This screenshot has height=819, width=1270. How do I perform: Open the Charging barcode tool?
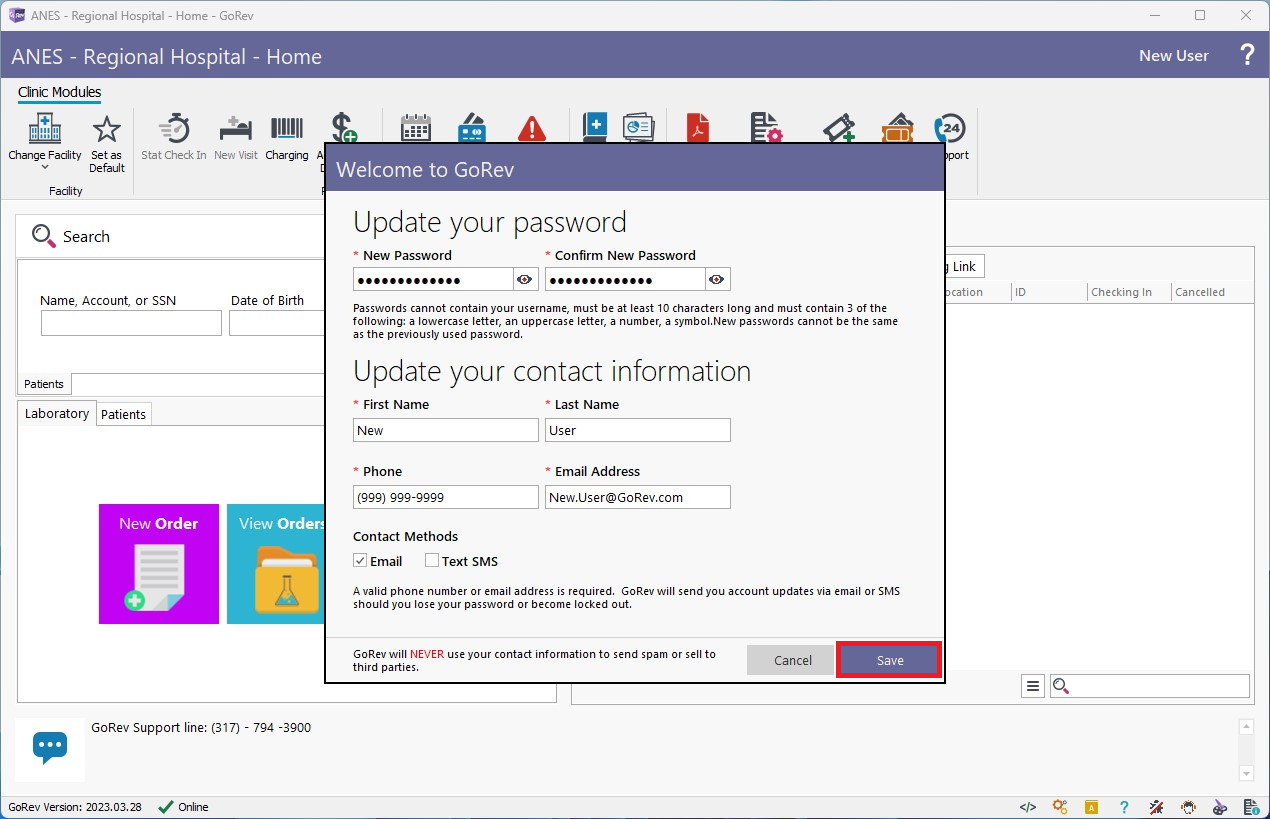287,129
